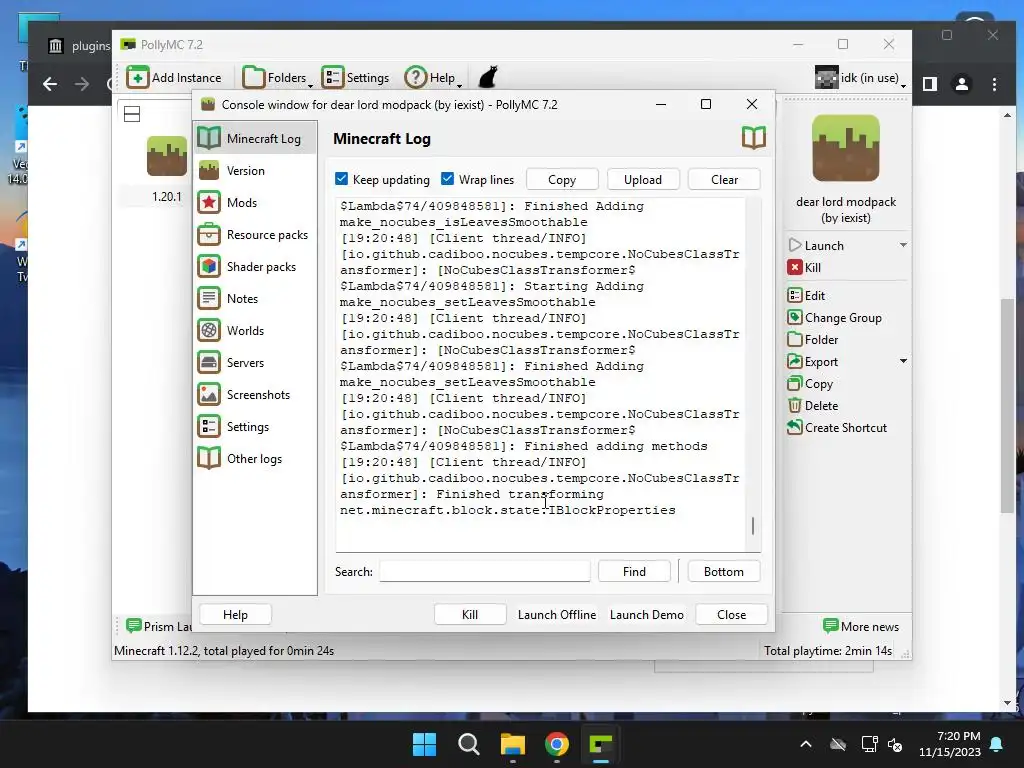Viewport: 1024px width, 768px height.
Task: Click the browser profile icon
Action: coord(962,84)
